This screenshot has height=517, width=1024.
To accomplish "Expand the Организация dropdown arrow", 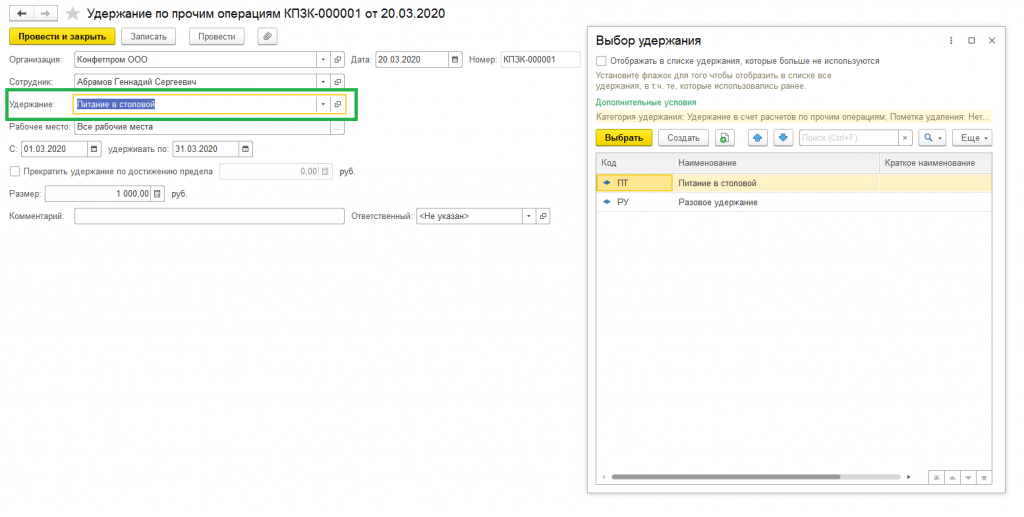I will pyautogui.click(x=322, y=60).
